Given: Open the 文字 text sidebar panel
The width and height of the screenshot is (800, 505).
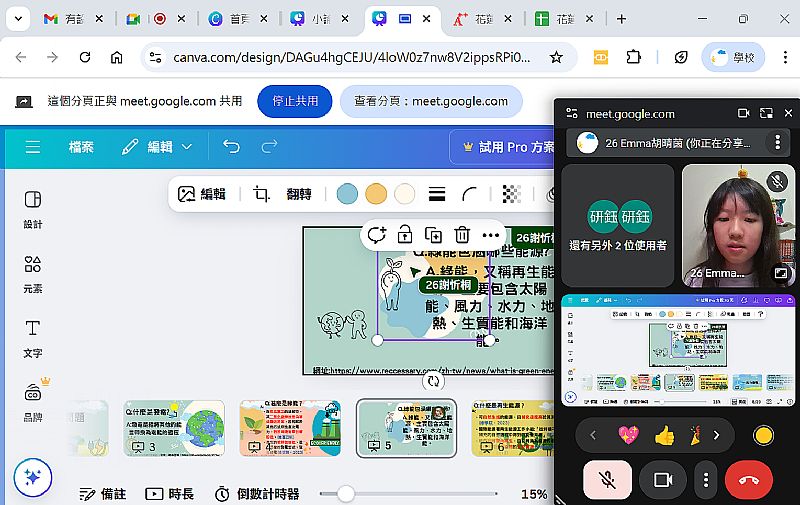Looking at the screenshot, I should pos(32,338).
